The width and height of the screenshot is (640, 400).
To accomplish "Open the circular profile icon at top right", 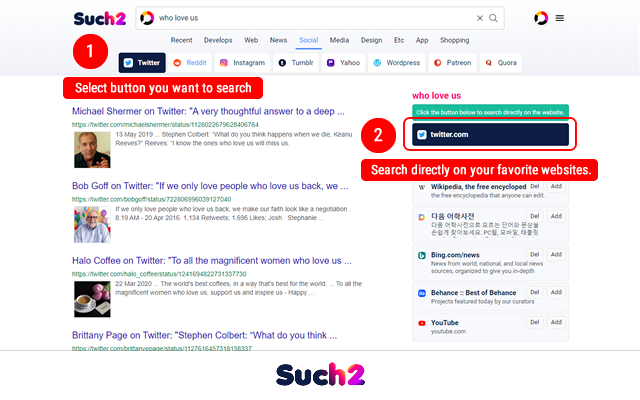I will pyautogui.click(x=541, y=18).
